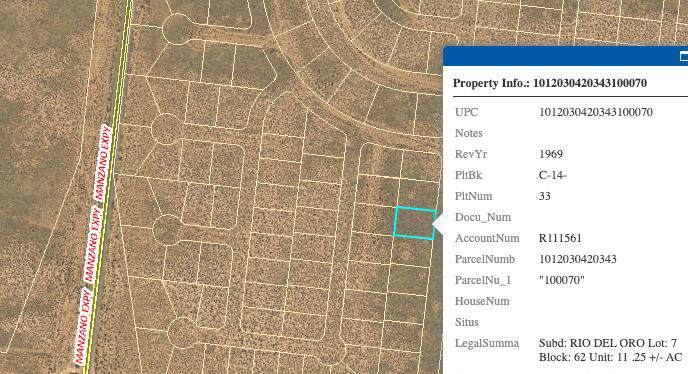This screenshot has height=374, width=688.
Task: Select the ParcelNu_1 value "100070"
Action: tap(562, 280)
